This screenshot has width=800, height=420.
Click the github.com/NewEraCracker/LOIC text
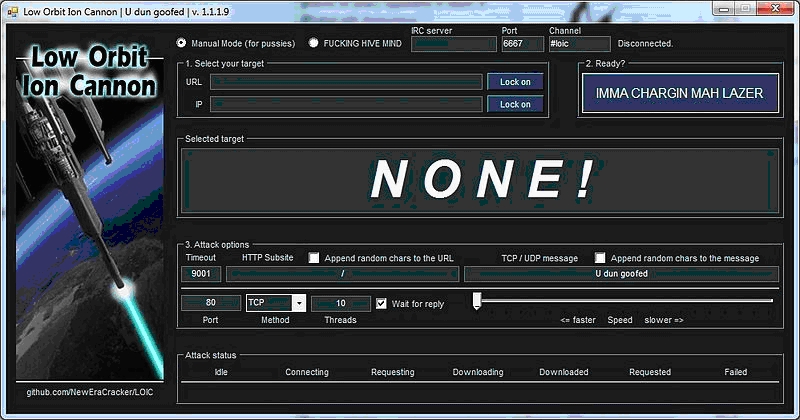[x=90, y=392]
